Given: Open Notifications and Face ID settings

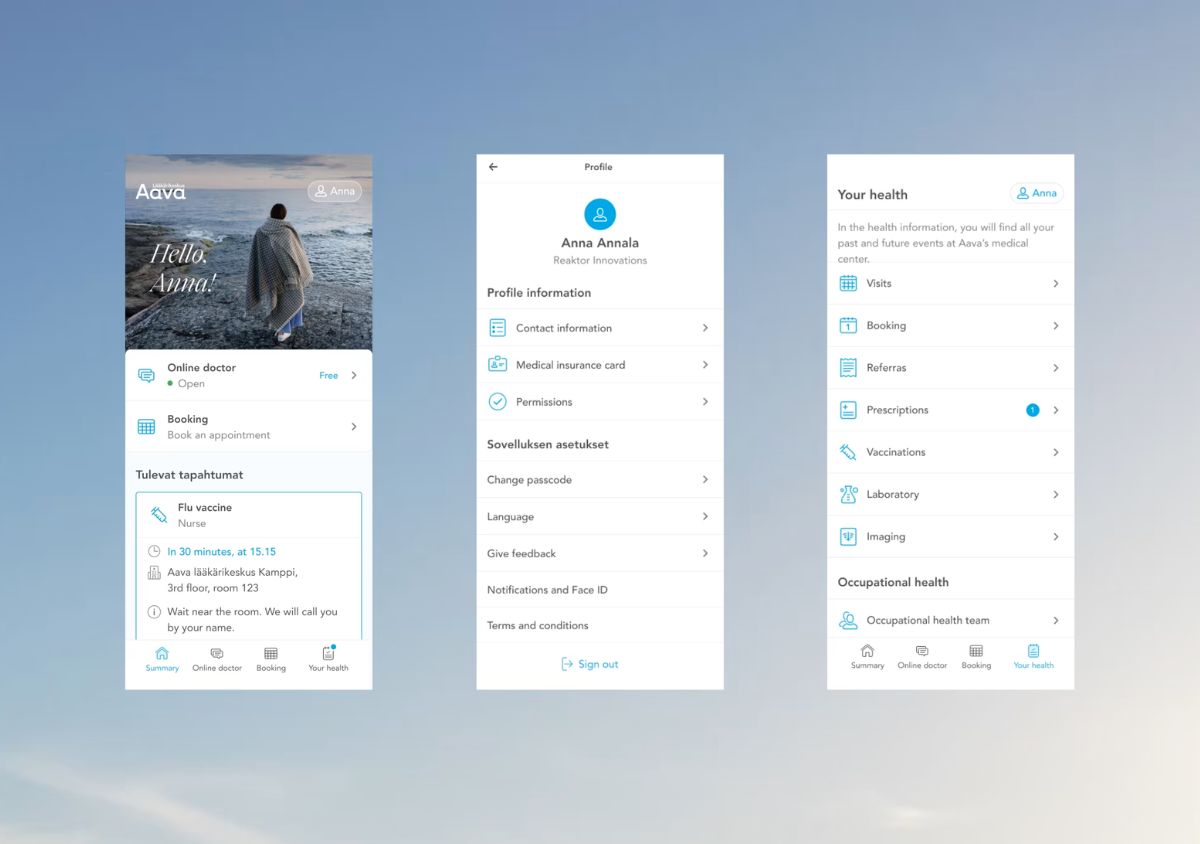Looking at the screenshot, I should 547,590.
